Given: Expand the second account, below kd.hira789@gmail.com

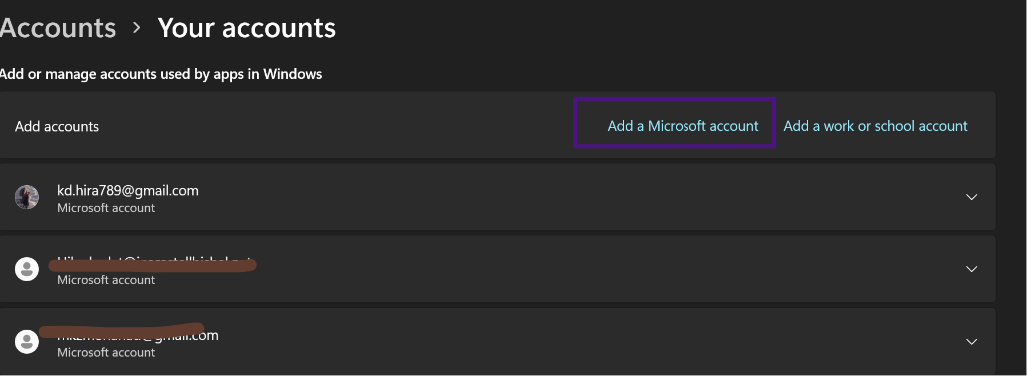Looking at the screenshot, I should [x=971, y=269].
